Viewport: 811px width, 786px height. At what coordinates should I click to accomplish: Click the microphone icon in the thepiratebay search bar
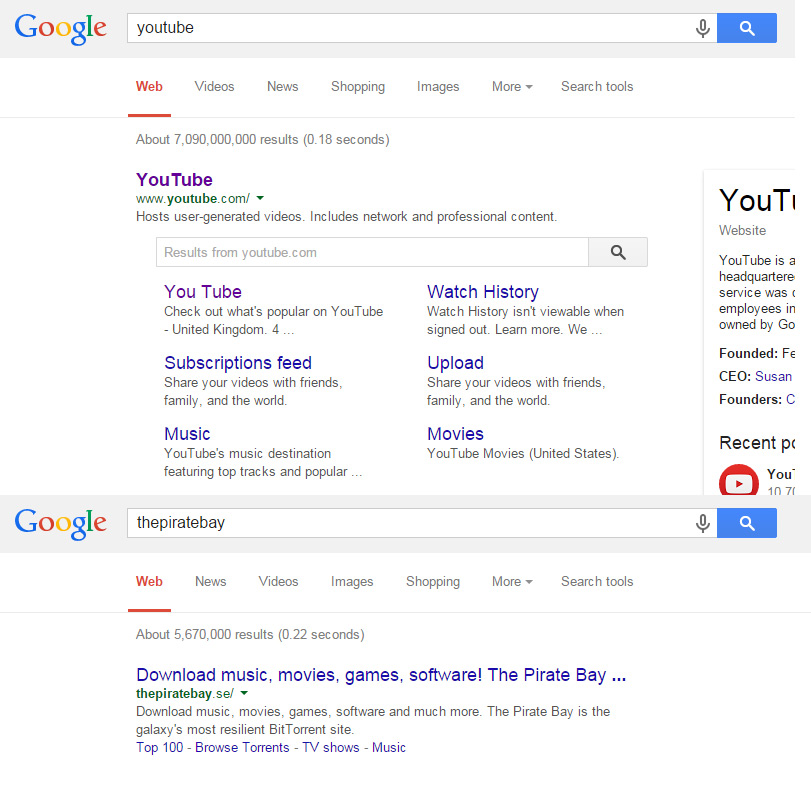(703, 523)
